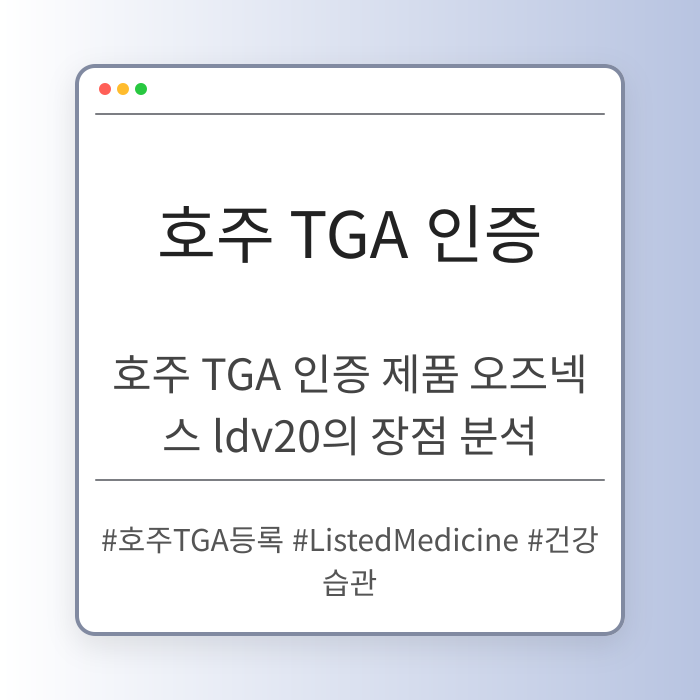Viewport: 700px width, 700px height.
Task: Select the #건강 hashtag text
Action: (563, 541)
